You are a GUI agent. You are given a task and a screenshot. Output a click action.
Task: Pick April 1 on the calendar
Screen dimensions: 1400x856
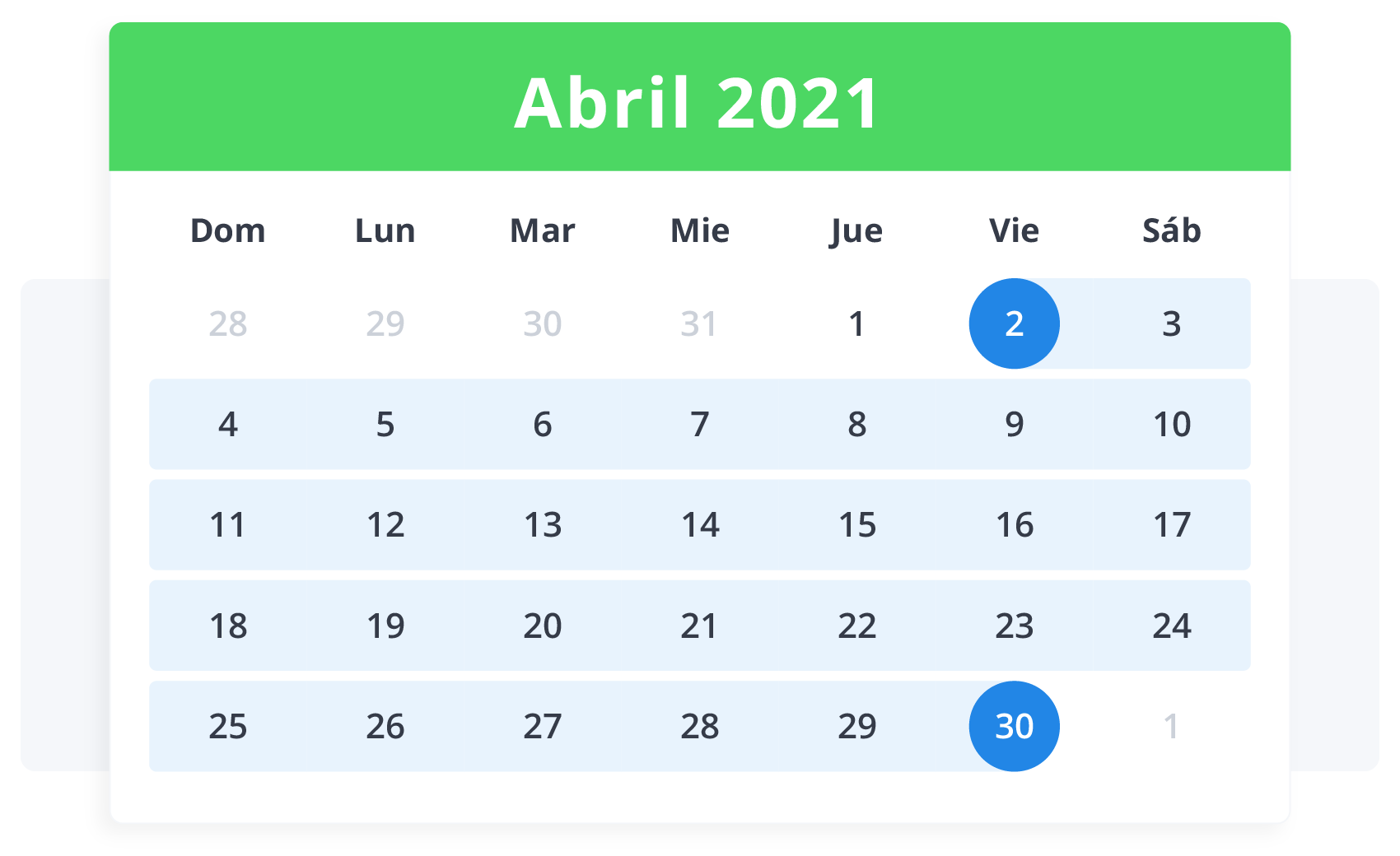click(856, 323)
